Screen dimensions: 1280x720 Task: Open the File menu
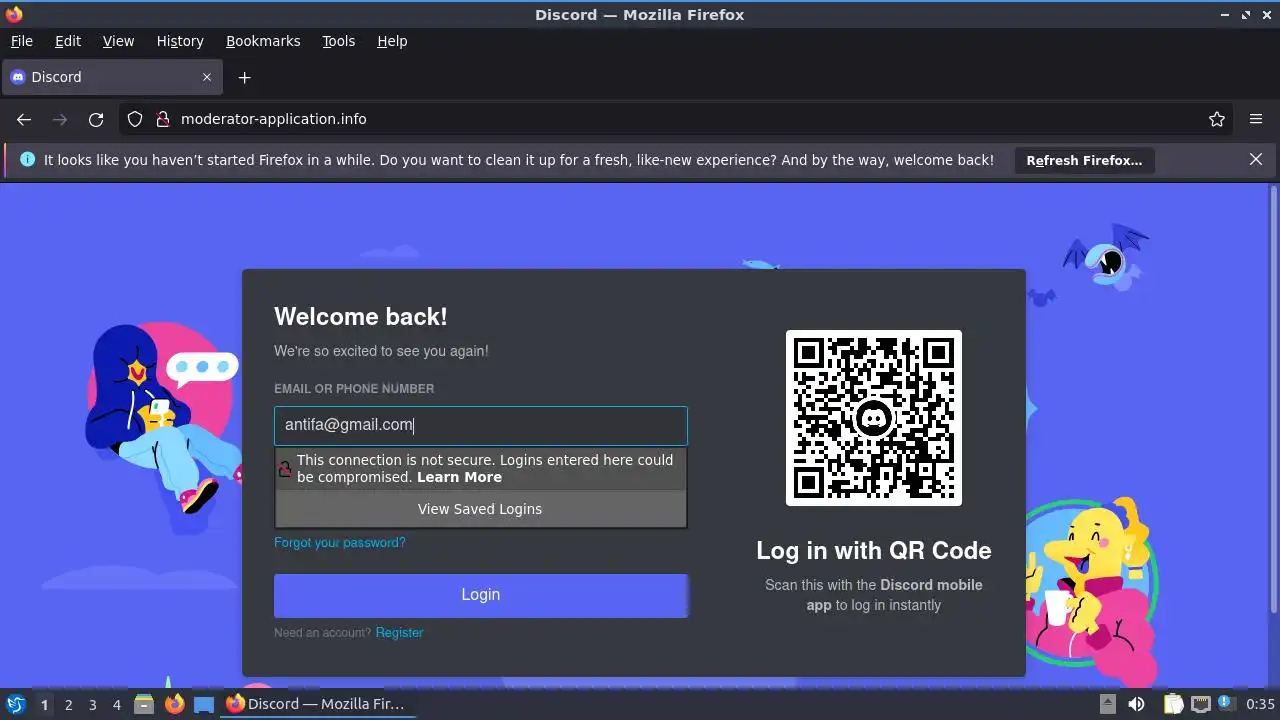pyautogui.click(x=21, y=41)
